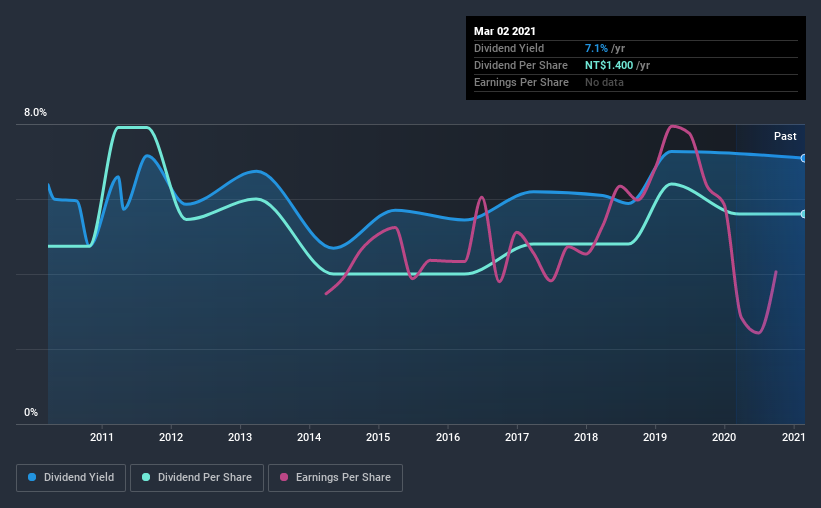
Task: Click the 'Dividend Yield' row label in tooltip
Action: pos(509,48)
